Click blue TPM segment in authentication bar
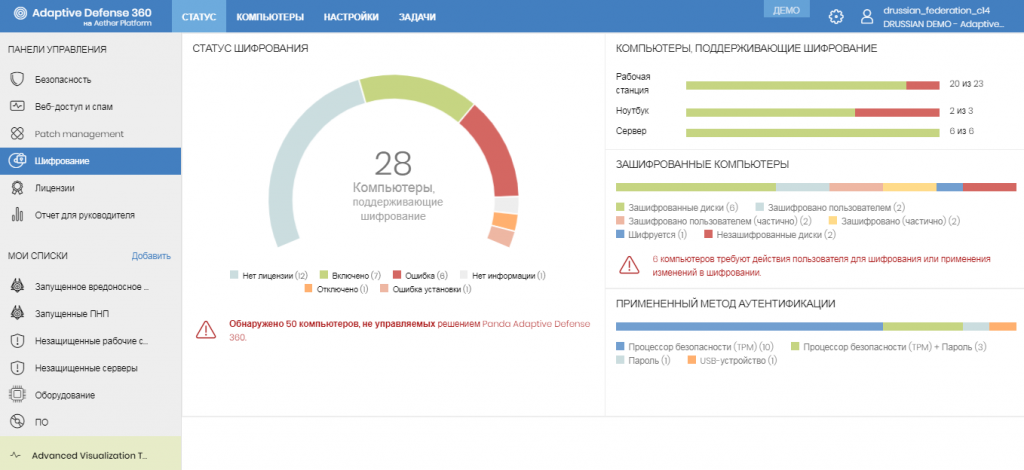Screen dimensions: 1024x470 [749, 326]
